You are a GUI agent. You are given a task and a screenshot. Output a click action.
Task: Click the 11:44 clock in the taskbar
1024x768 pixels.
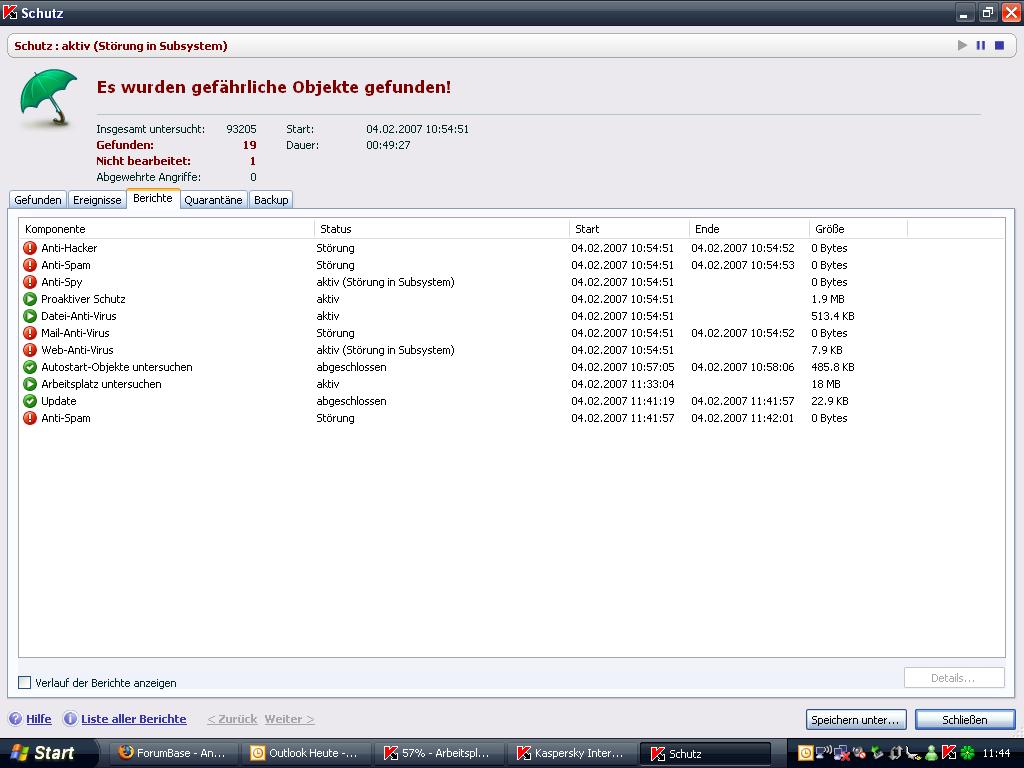pyautogui.click(x=996, y=753)
